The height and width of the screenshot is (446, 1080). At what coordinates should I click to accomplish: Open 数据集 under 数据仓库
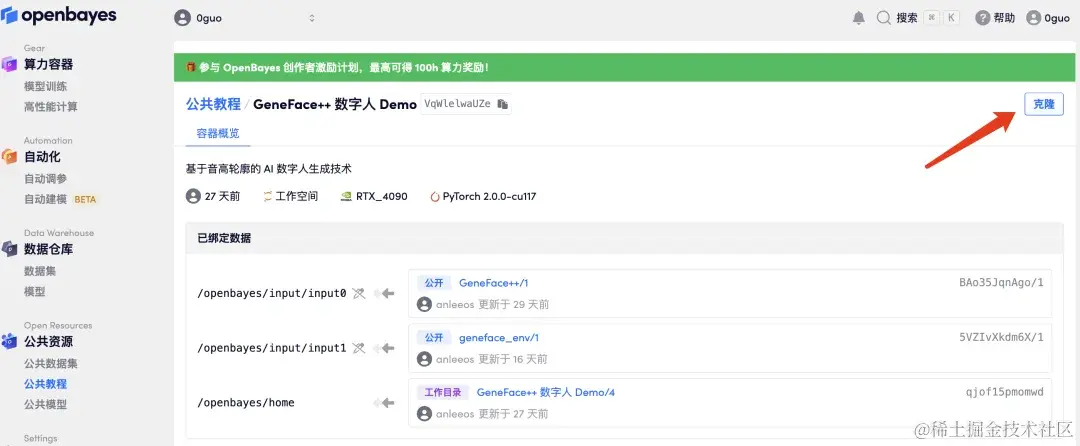tap(40, 270)
